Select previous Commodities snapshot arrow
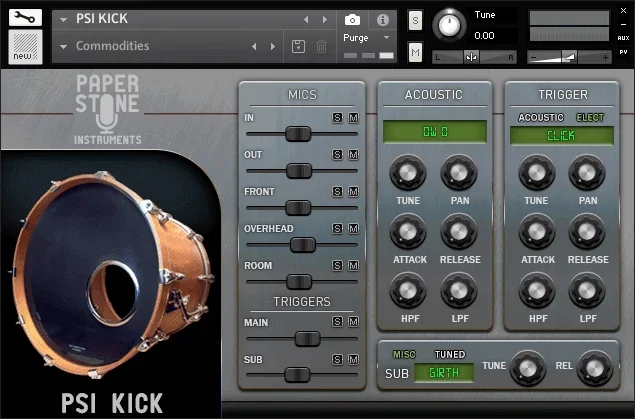The width and height of the screenshot is (635, 419). [254, 47]
